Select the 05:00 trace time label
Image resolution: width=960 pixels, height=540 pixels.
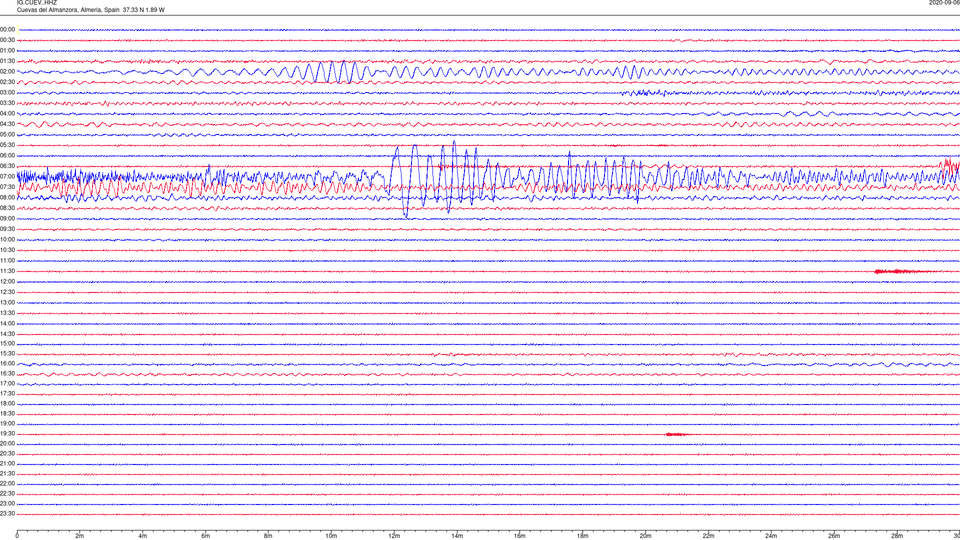(x=8, y=135)
